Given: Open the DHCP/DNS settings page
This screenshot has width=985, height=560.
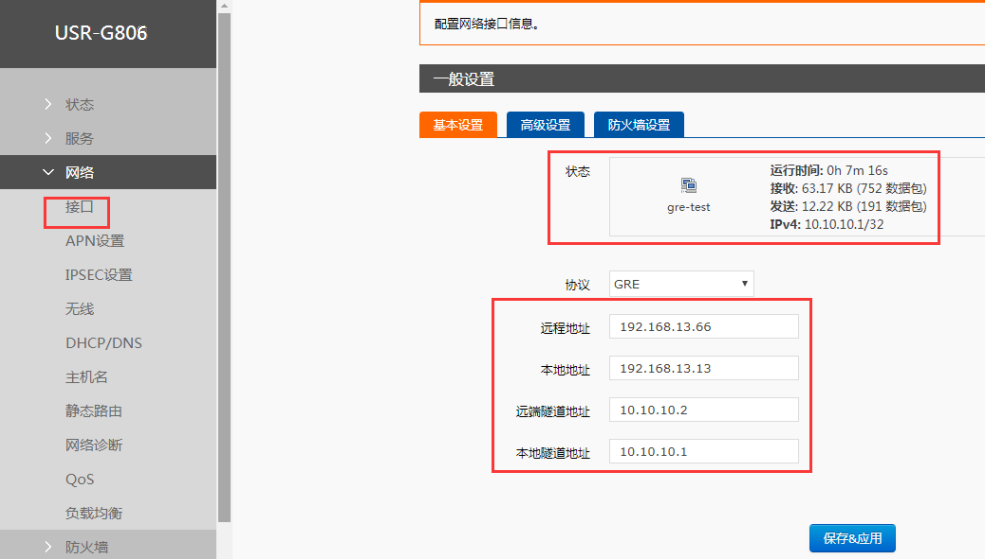Looking at the screenshot, I should point(104,343).
